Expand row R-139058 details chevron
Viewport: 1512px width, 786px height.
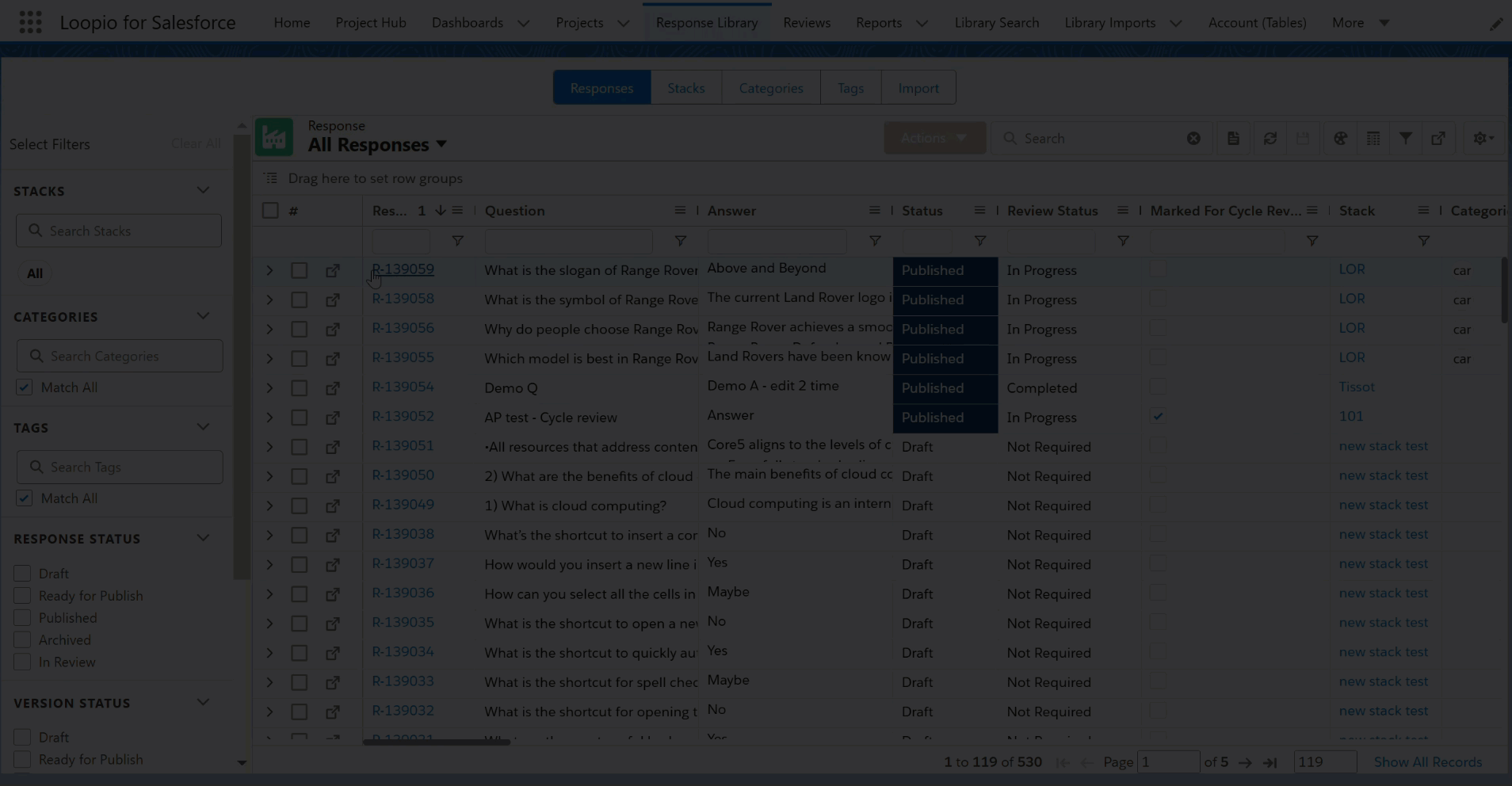(x=269, y=300)
